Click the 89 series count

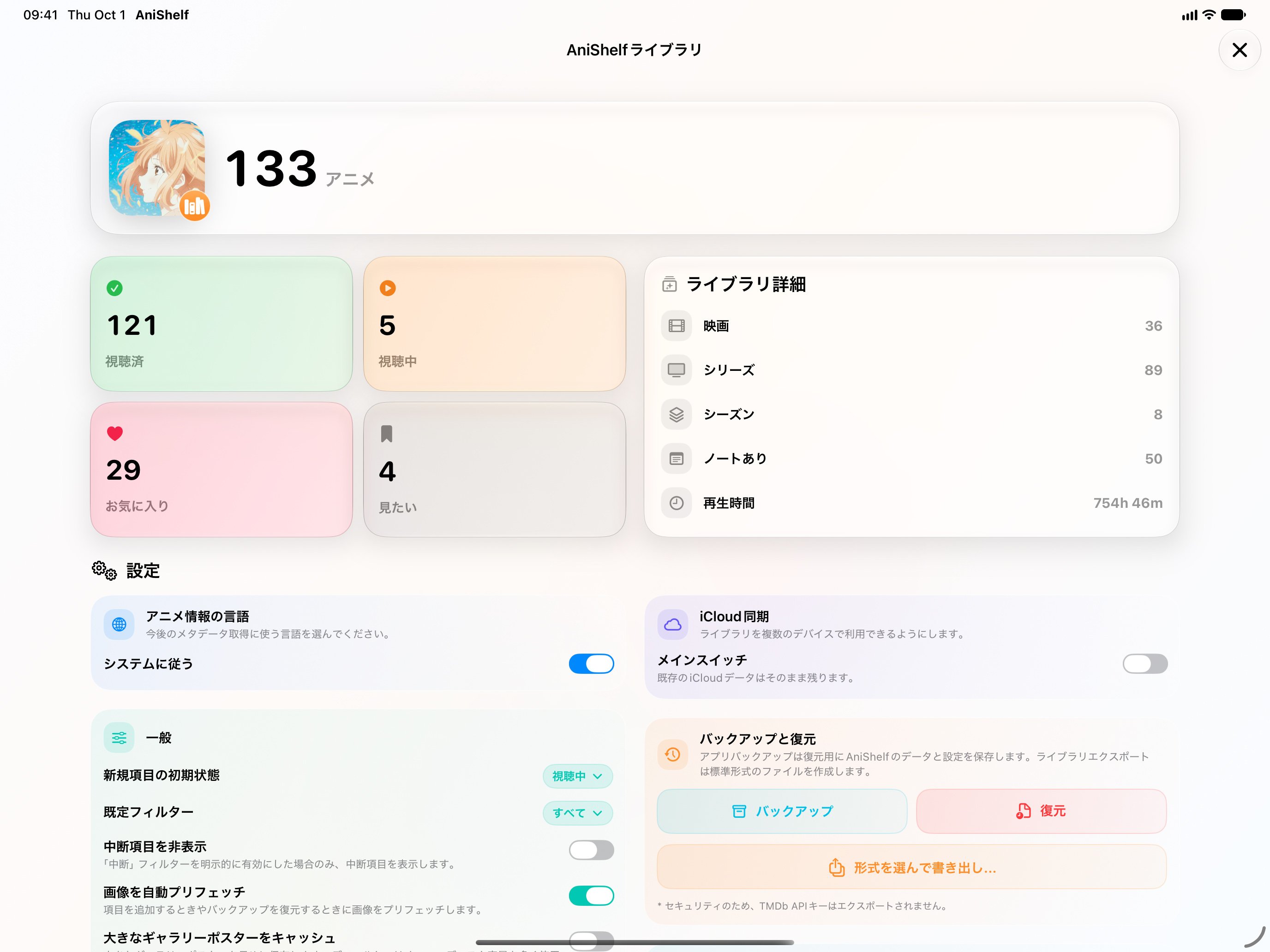coord(1153,370)
